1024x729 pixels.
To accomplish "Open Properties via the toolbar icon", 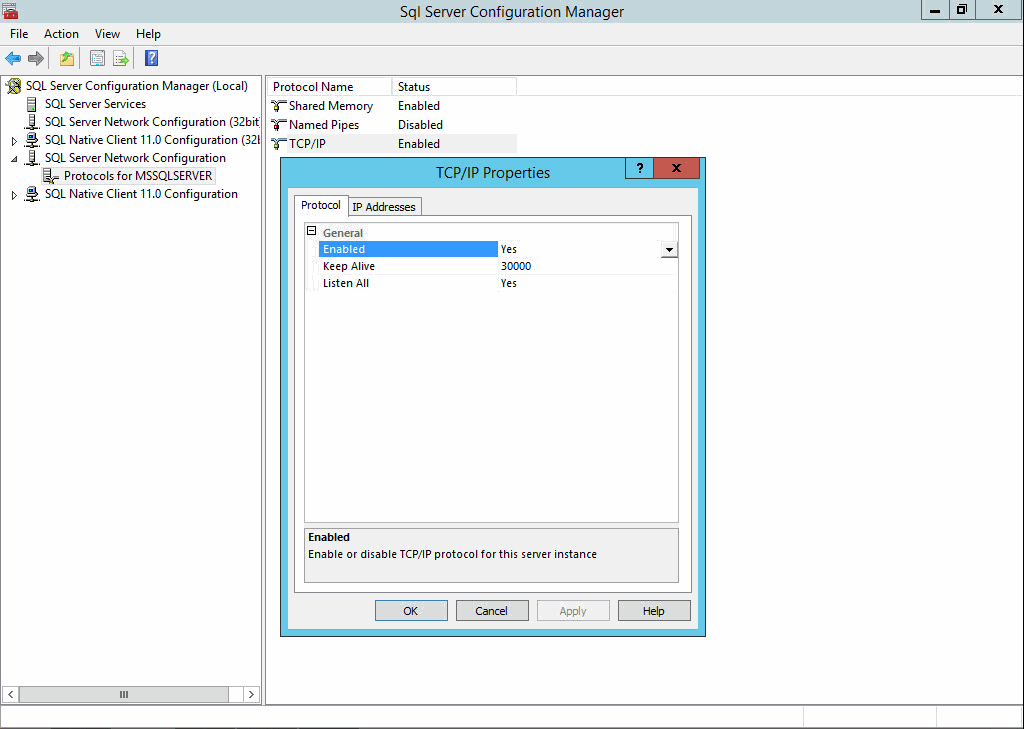I will click(97, 58).
